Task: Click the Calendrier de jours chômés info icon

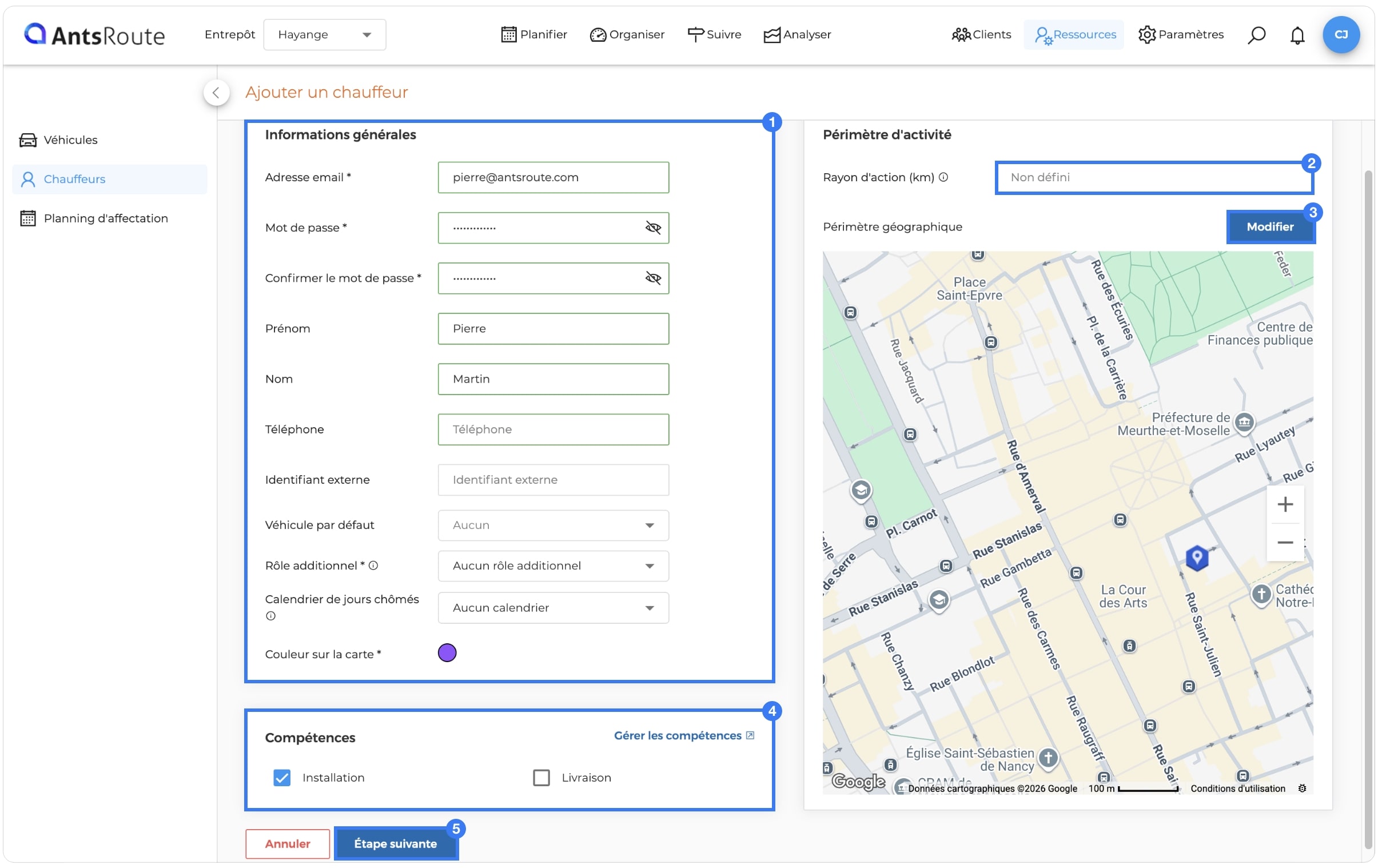Action: (x=270, y=616)
